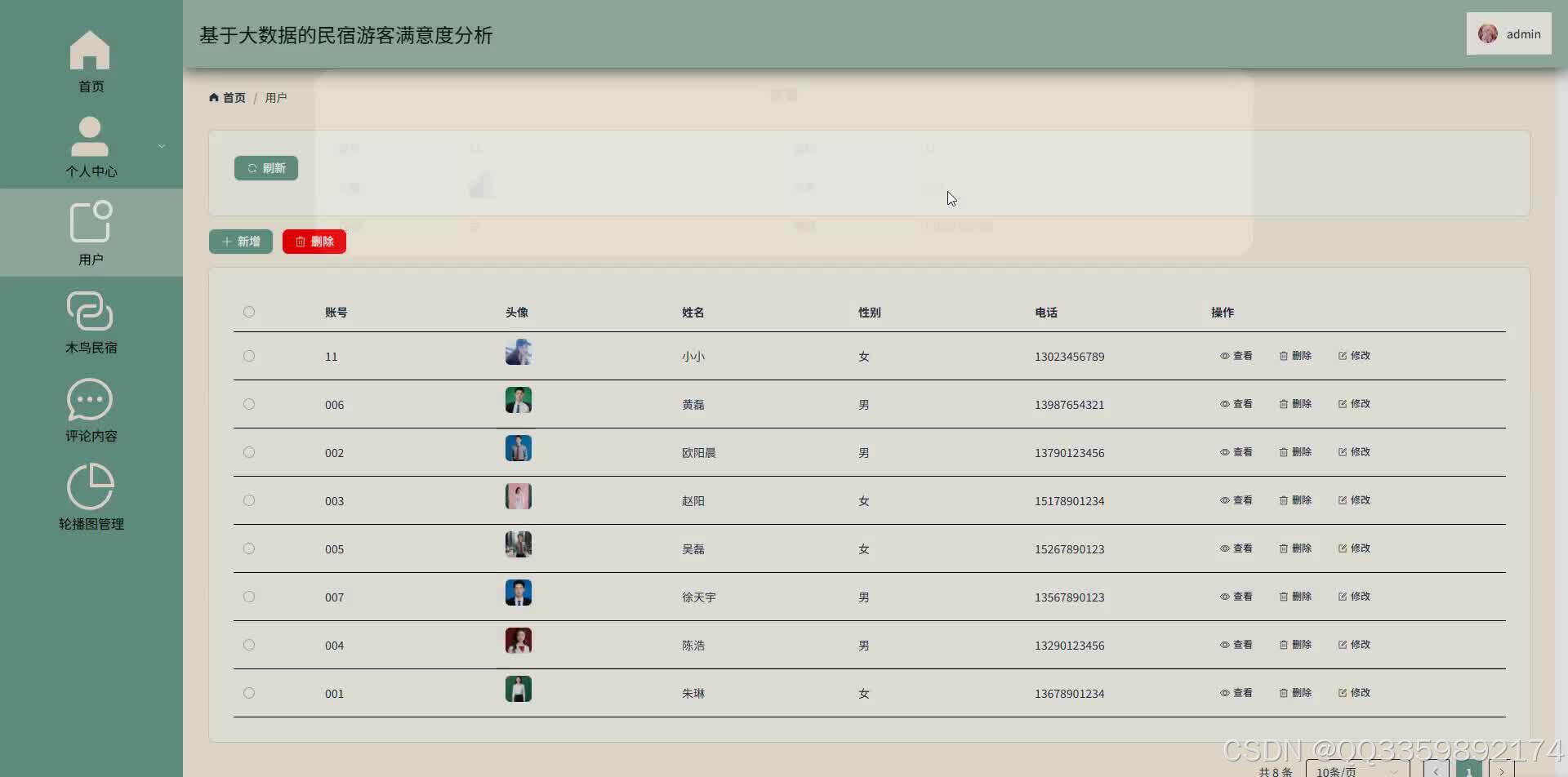Click the avatar thumbnail of 小小
1568x777 pixels.
pyautogui.click(x=519, y=352)
